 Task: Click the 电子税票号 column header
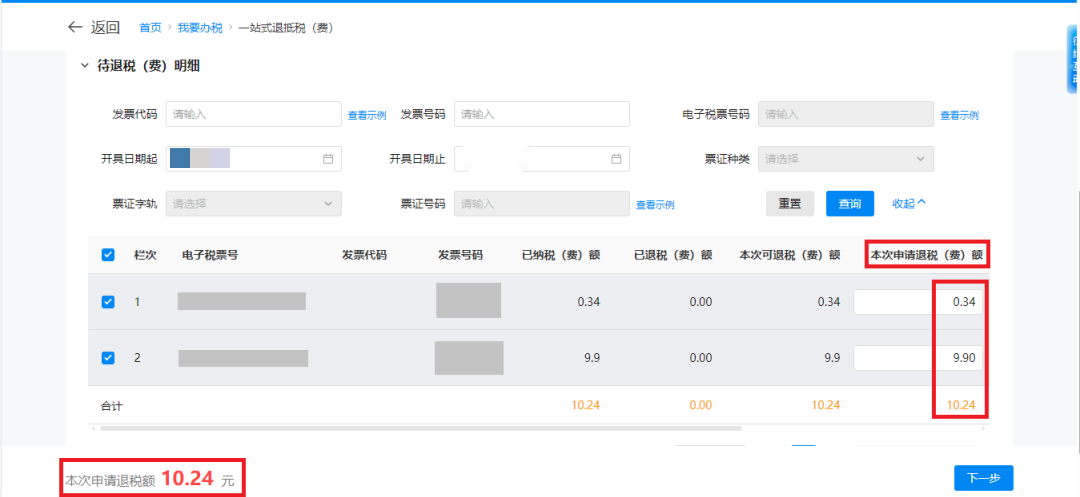pos(210,255)
